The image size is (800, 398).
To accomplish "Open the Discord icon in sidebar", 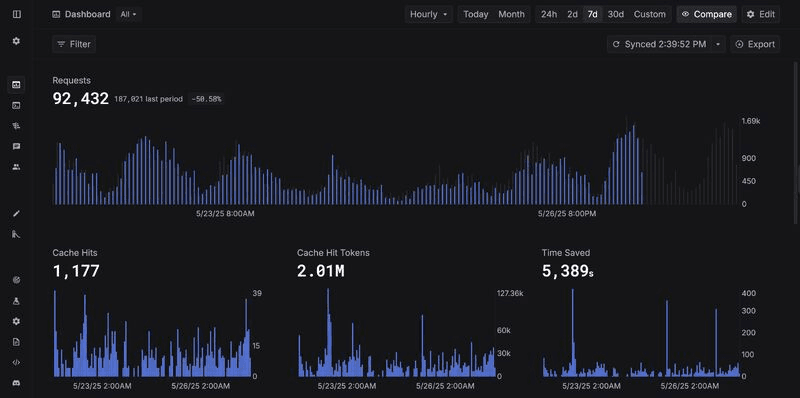I will 16,383.
